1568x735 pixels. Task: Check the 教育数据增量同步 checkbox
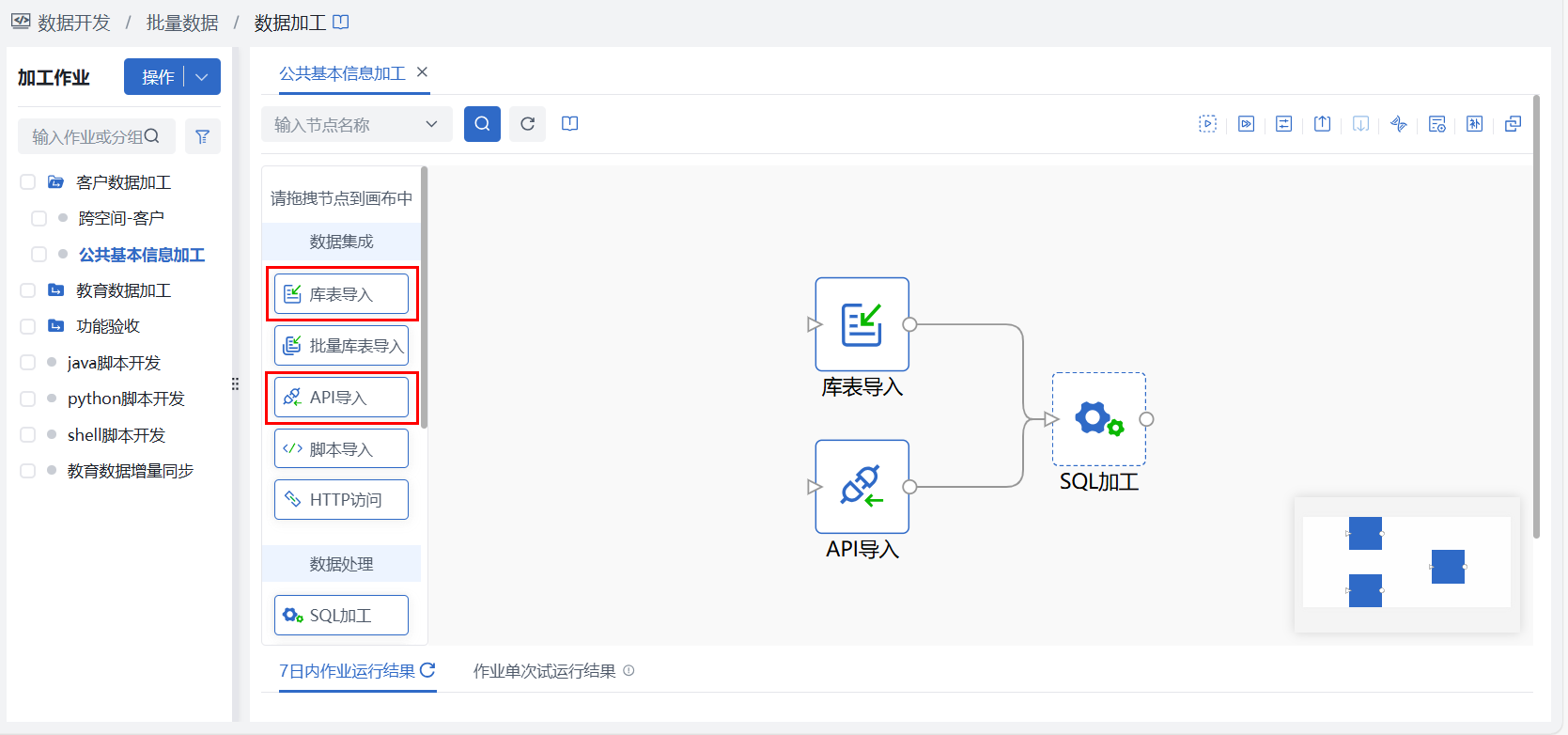point(28,471)
